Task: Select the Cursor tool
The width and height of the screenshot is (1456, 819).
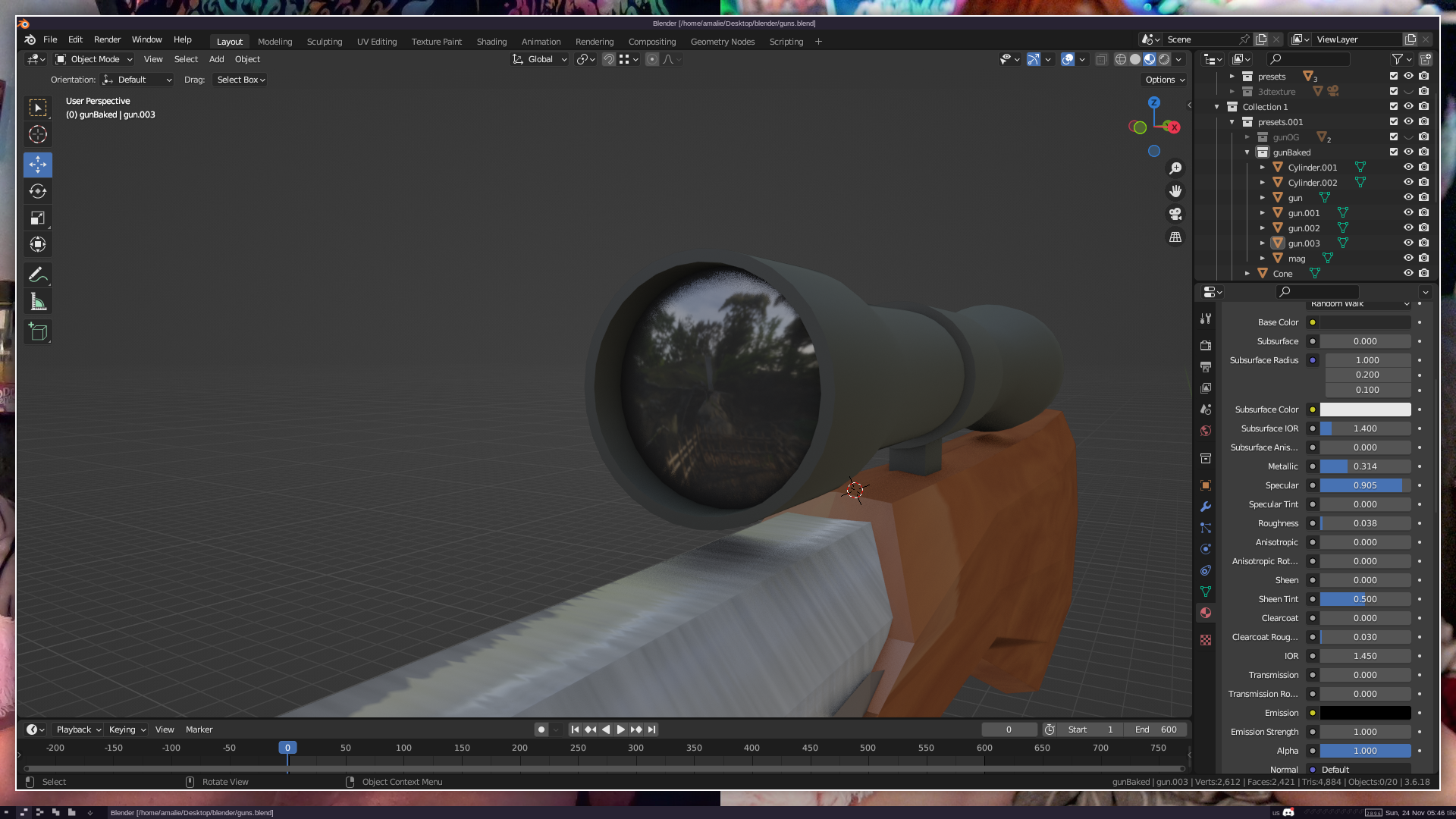Action: pos(38,135)
